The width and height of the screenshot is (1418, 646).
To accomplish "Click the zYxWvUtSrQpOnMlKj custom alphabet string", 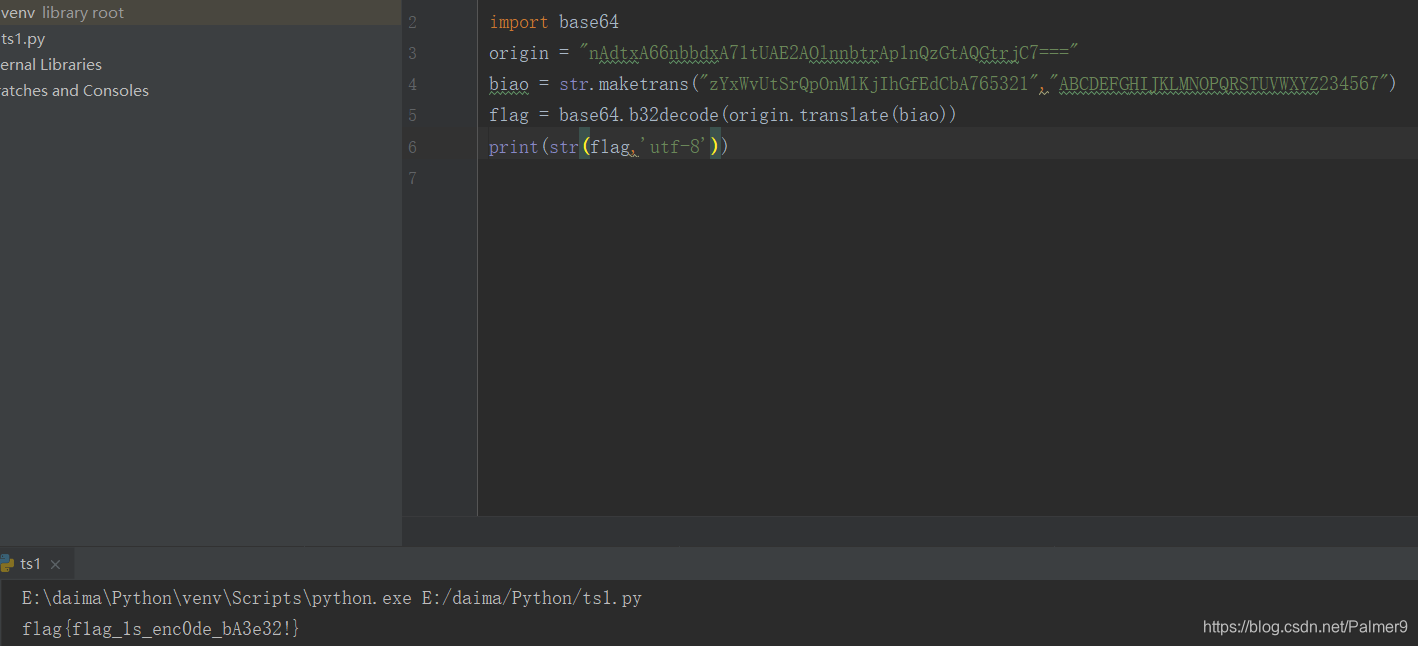I will [869, 84].
